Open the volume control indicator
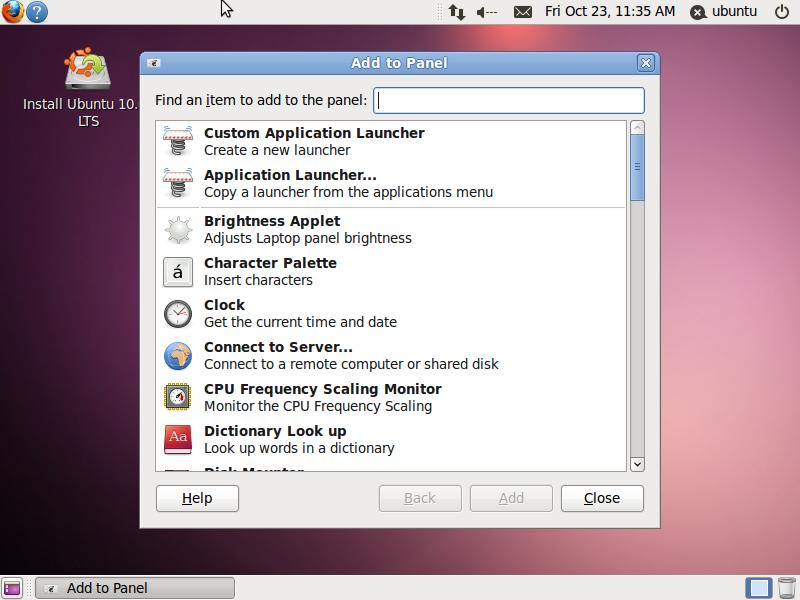The width and height of the screenshot is (800, 600). pyautogui.click(x=487, y=12)
